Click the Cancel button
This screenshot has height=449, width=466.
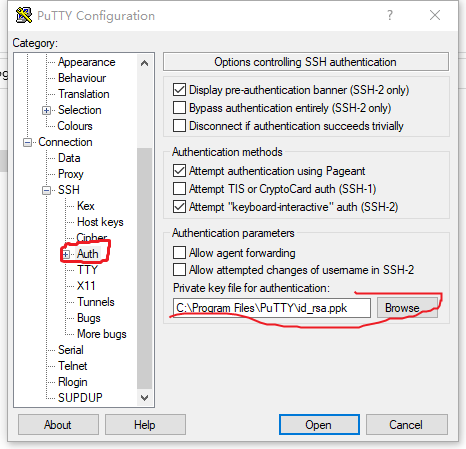406,425
